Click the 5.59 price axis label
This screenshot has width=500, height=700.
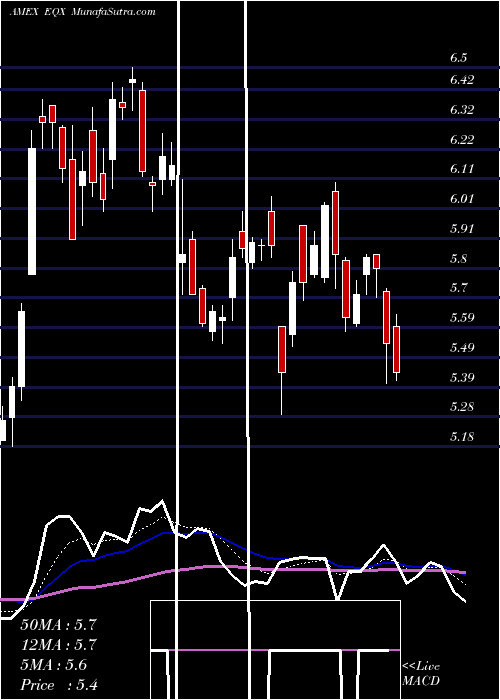coord(462,318)
